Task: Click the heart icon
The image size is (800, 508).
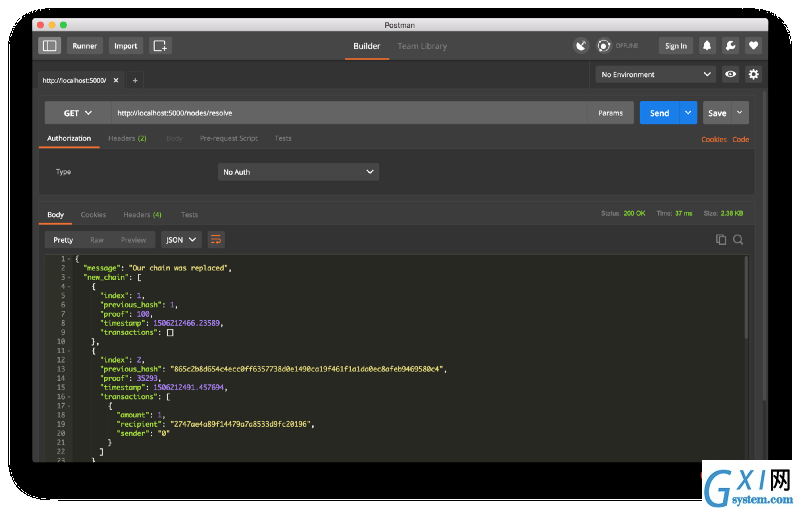Action: coord(753,45)
